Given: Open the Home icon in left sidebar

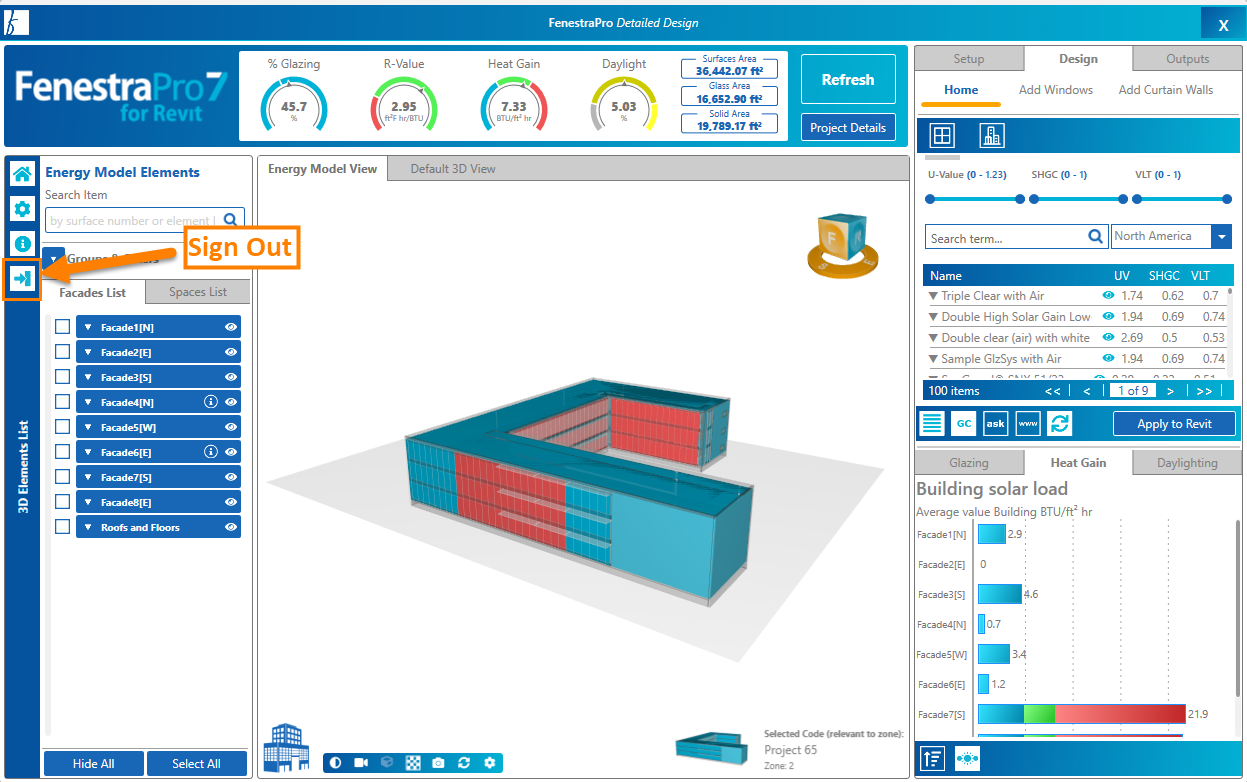Looking at the screenshot, I should pyautogui.click(x=22, y=174).
